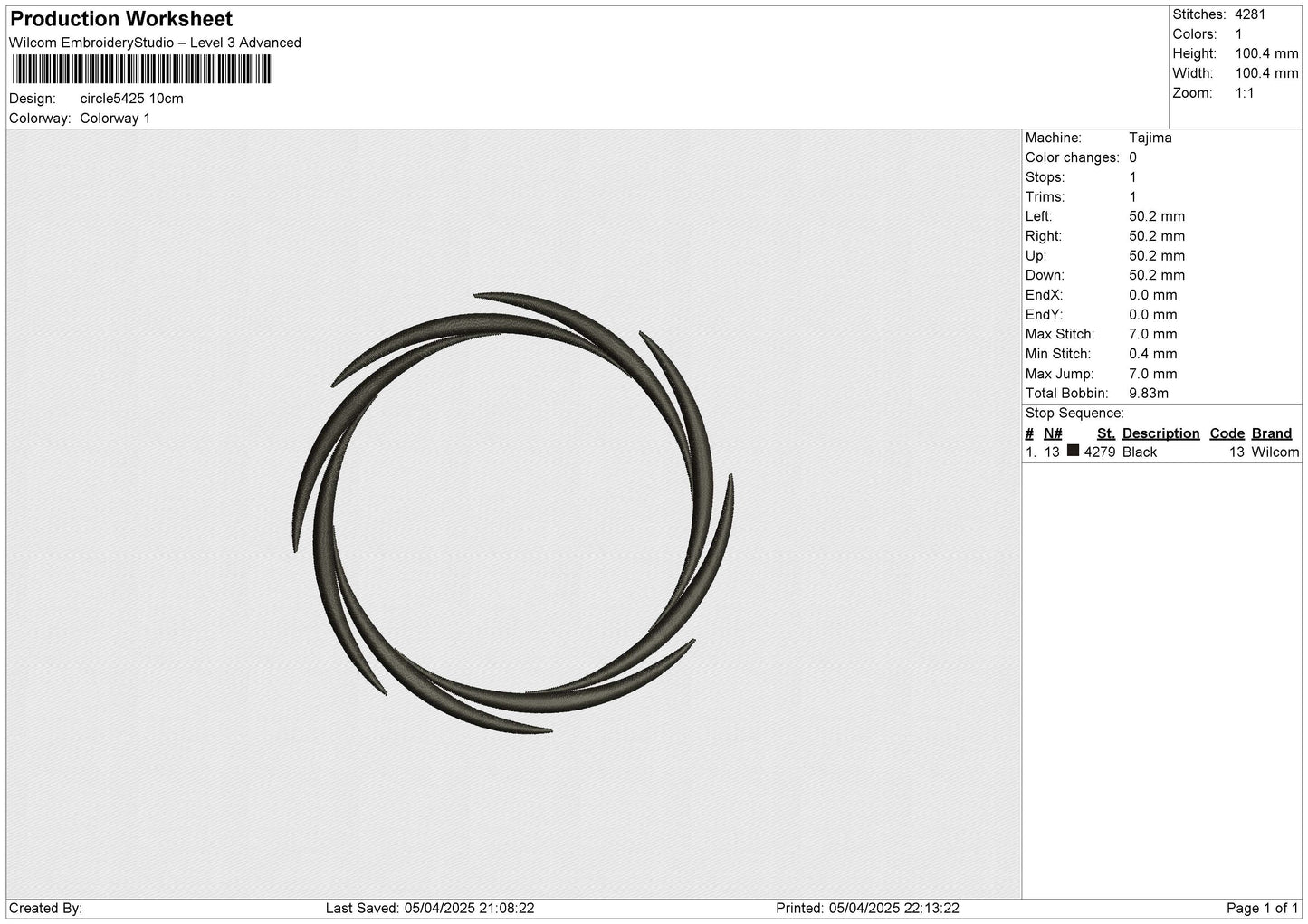This screenshot has height=924, width=1308.
Task: Click the EndY value 0.0 mm
Action: [x=1153, y=315]
